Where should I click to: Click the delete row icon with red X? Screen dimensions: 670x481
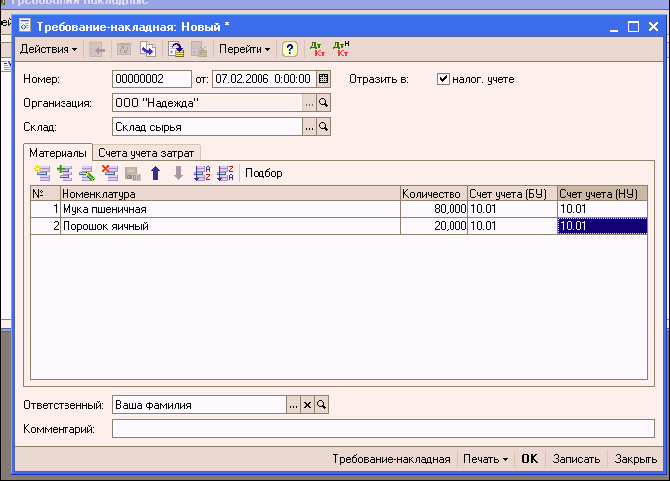tap(110, 173)
